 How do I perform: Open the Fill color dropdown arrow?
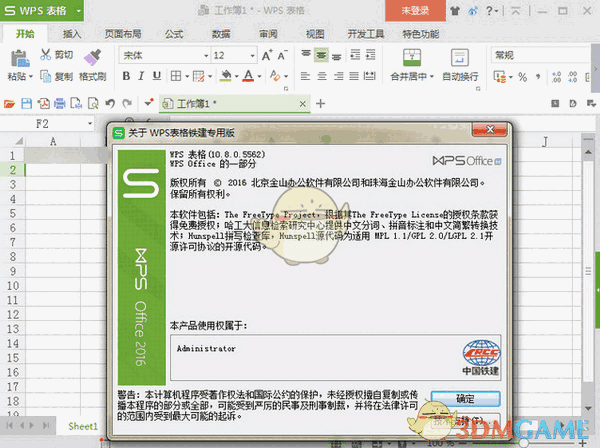click(236, 77)
